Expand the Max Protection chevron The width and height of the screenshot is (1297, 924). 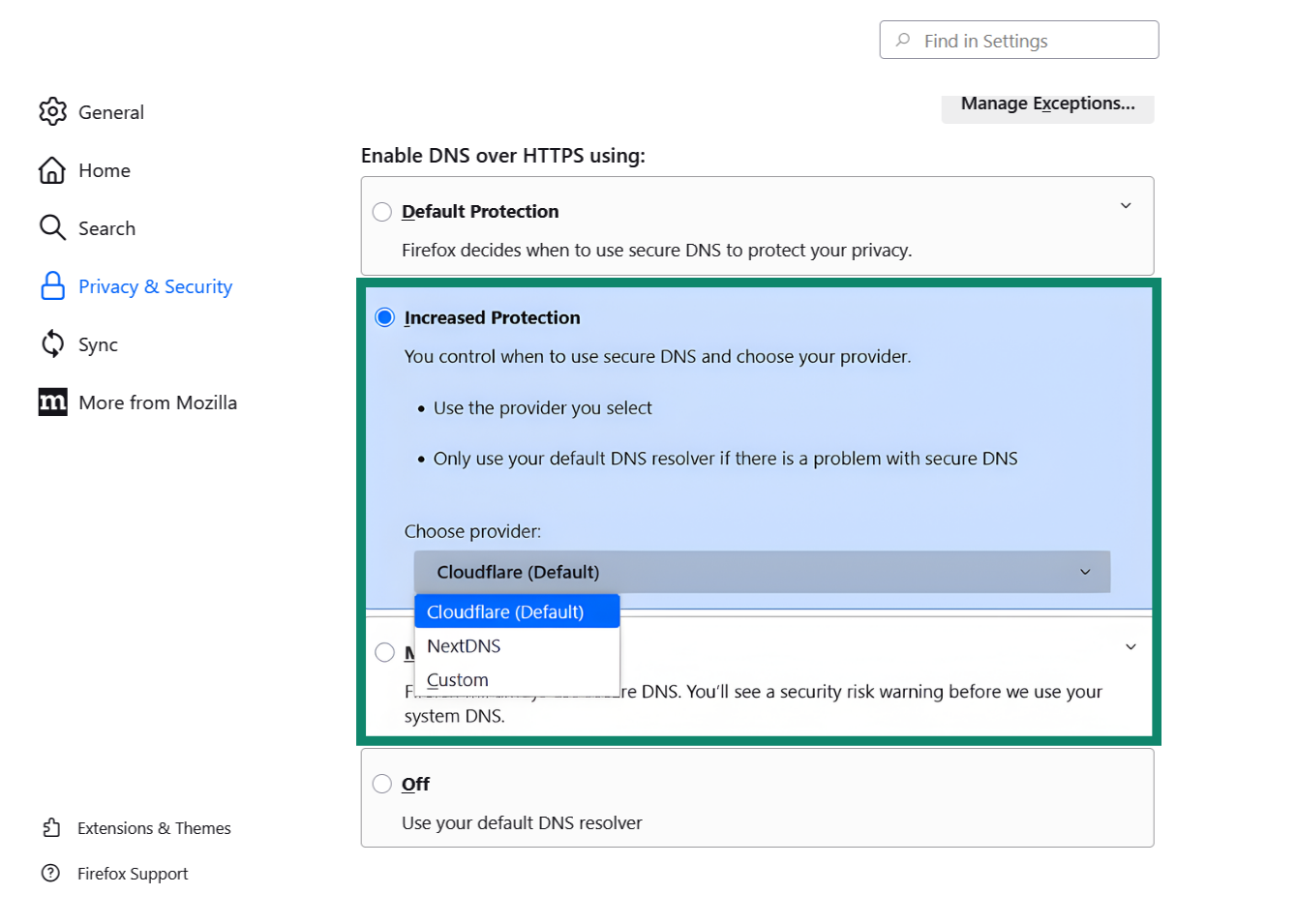coord(1131,646)
